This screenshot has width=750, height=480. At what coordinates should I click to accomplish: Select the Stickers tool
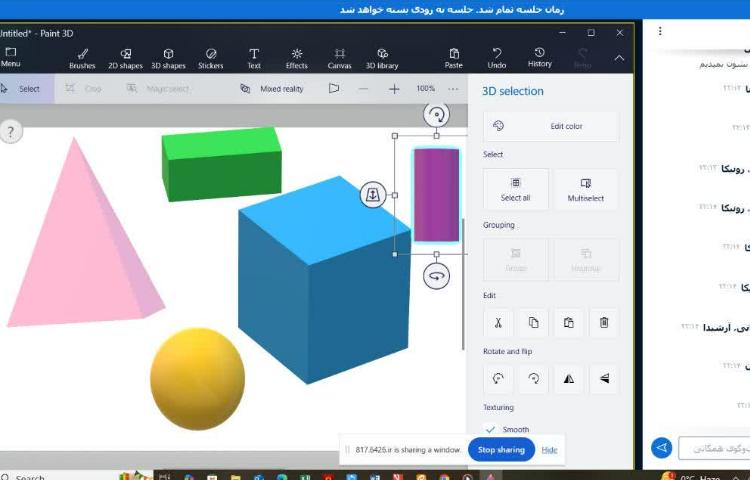click(211, 58)
